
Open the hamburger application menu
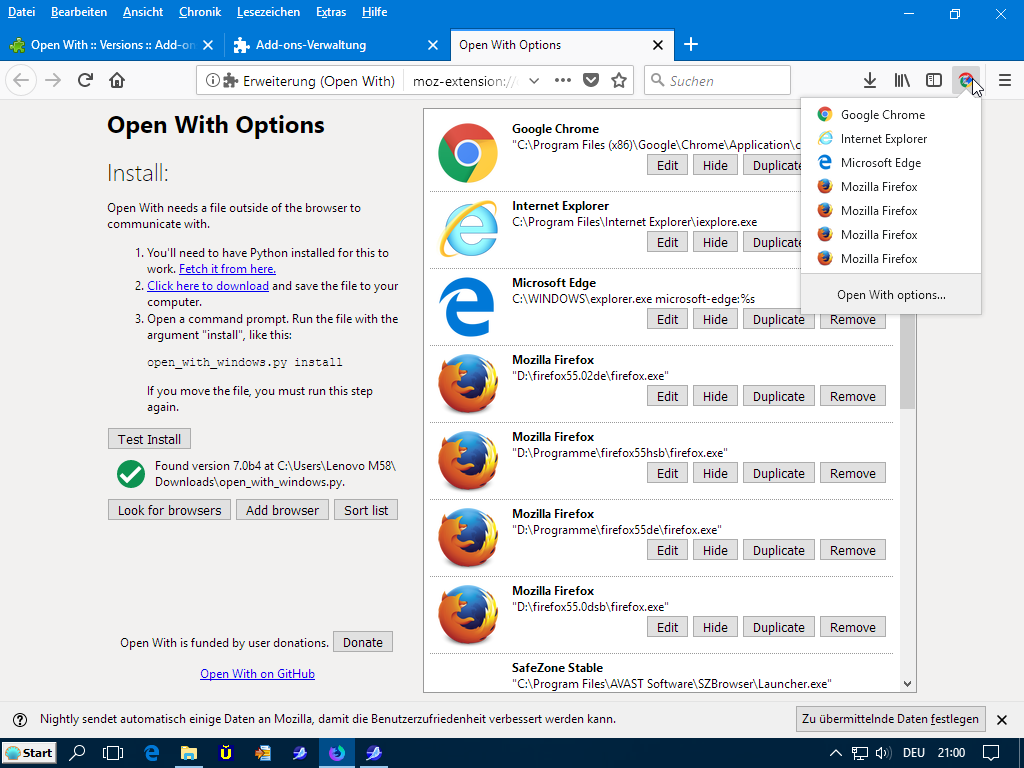point(1004,81)
